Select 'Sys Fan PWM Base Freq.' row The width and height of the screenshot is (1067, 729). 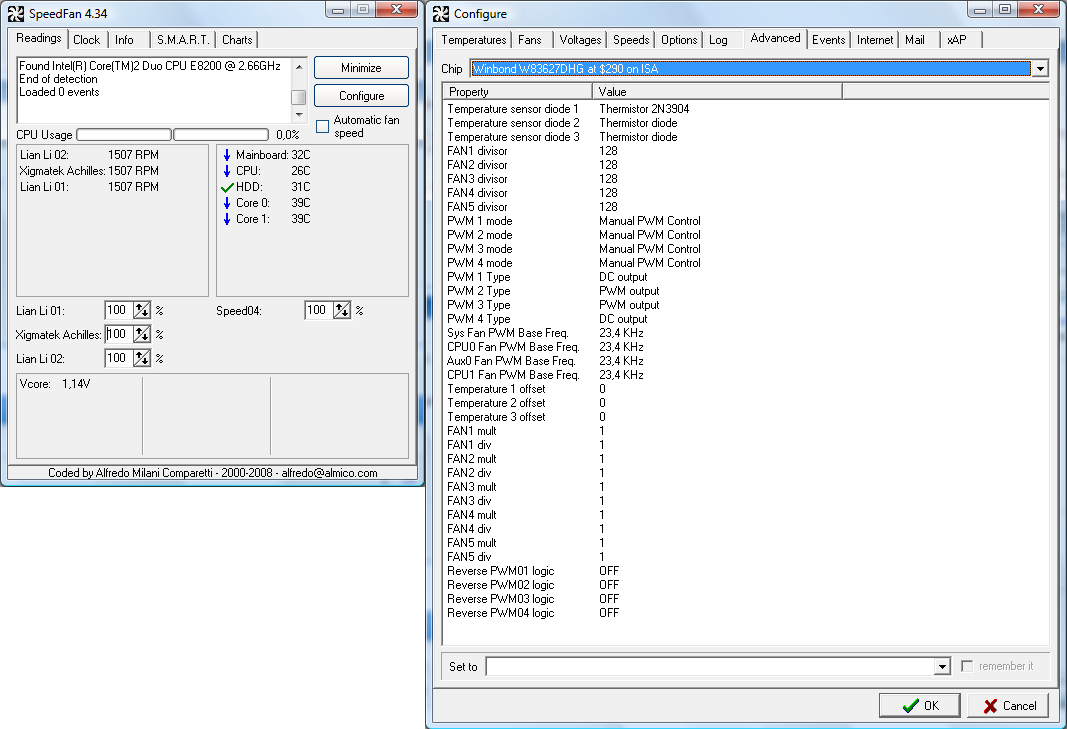(746, 333)
